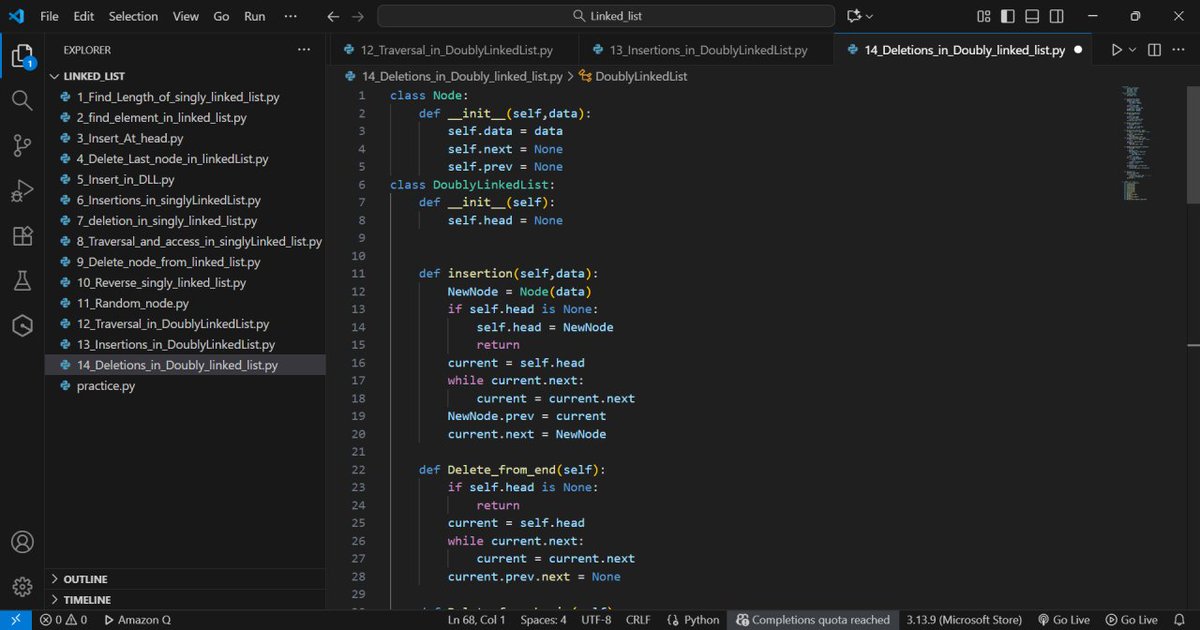
Task: Click the Linked_list command center search box
Action: 604,16
